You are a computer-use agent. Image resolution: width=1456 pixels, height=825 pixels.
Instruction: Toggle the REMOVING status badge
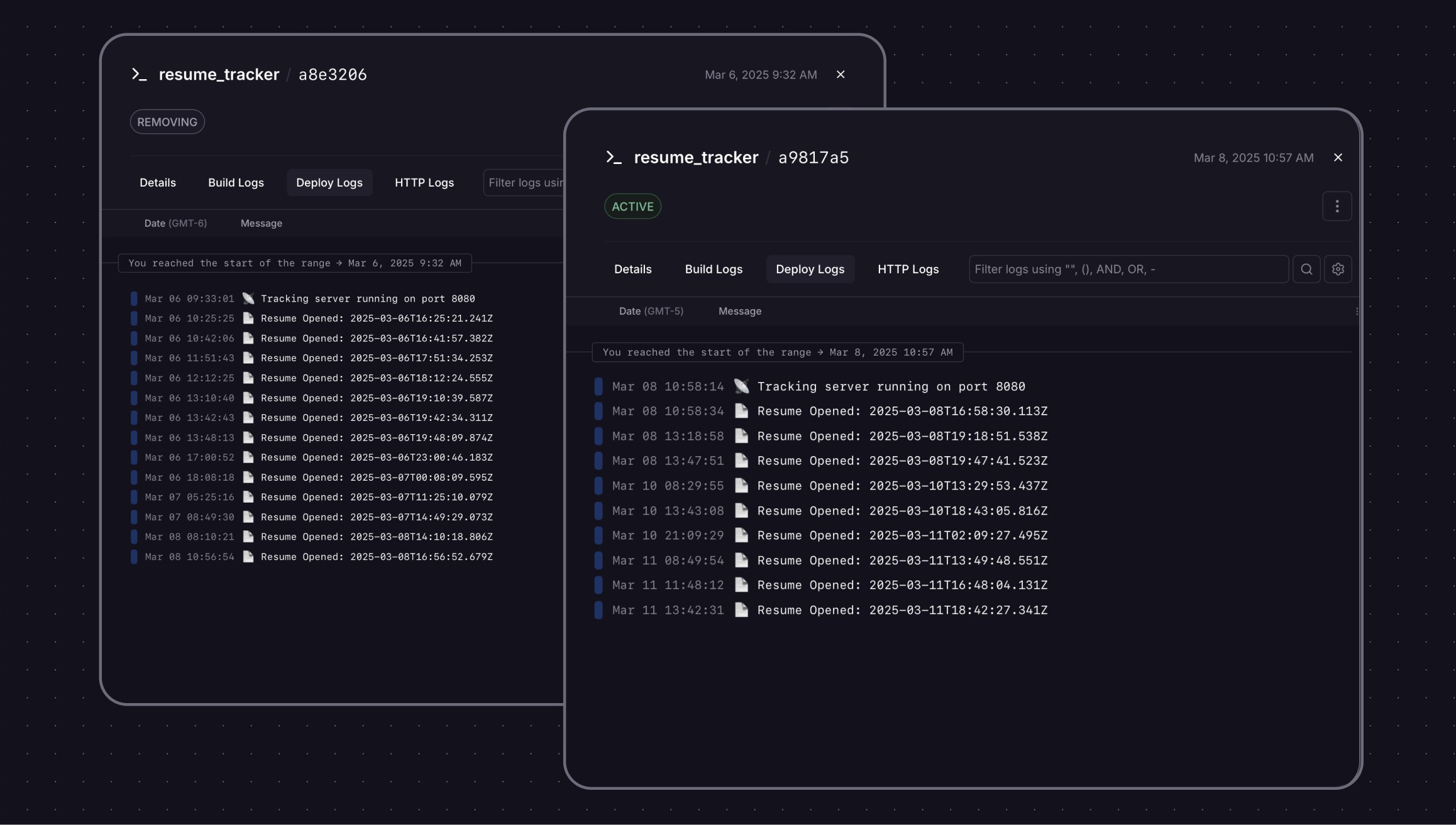[167, 121]
